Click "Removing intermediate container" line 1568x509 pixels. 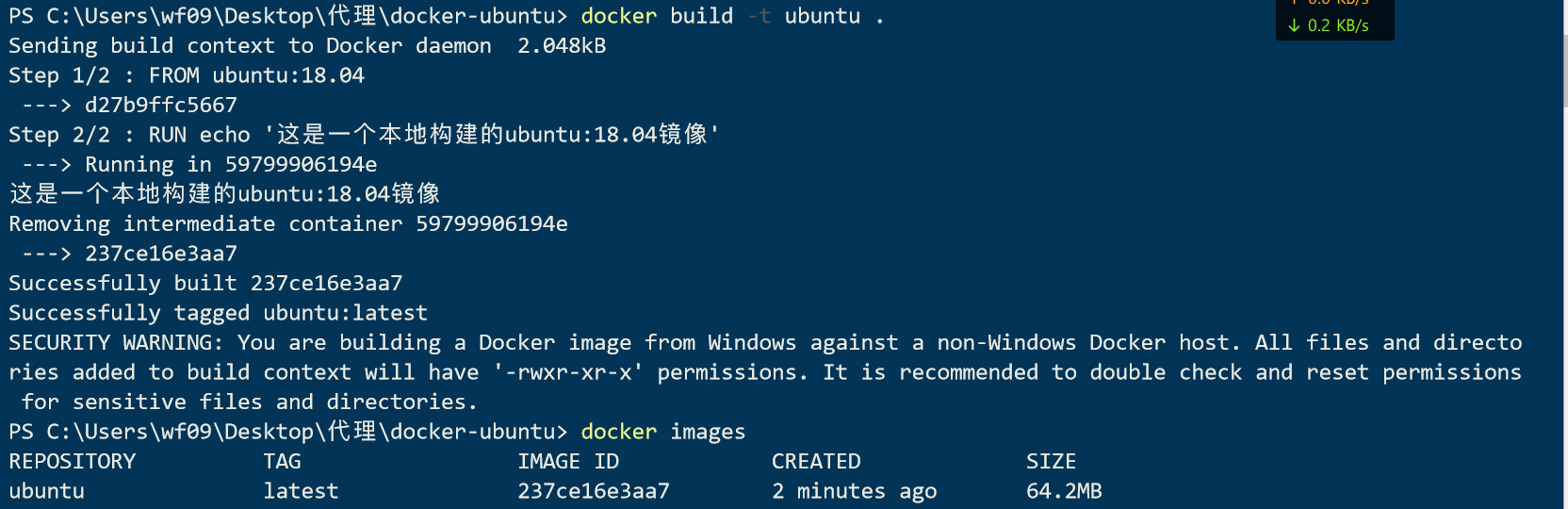pyautogui.click(x=288, y=224)
